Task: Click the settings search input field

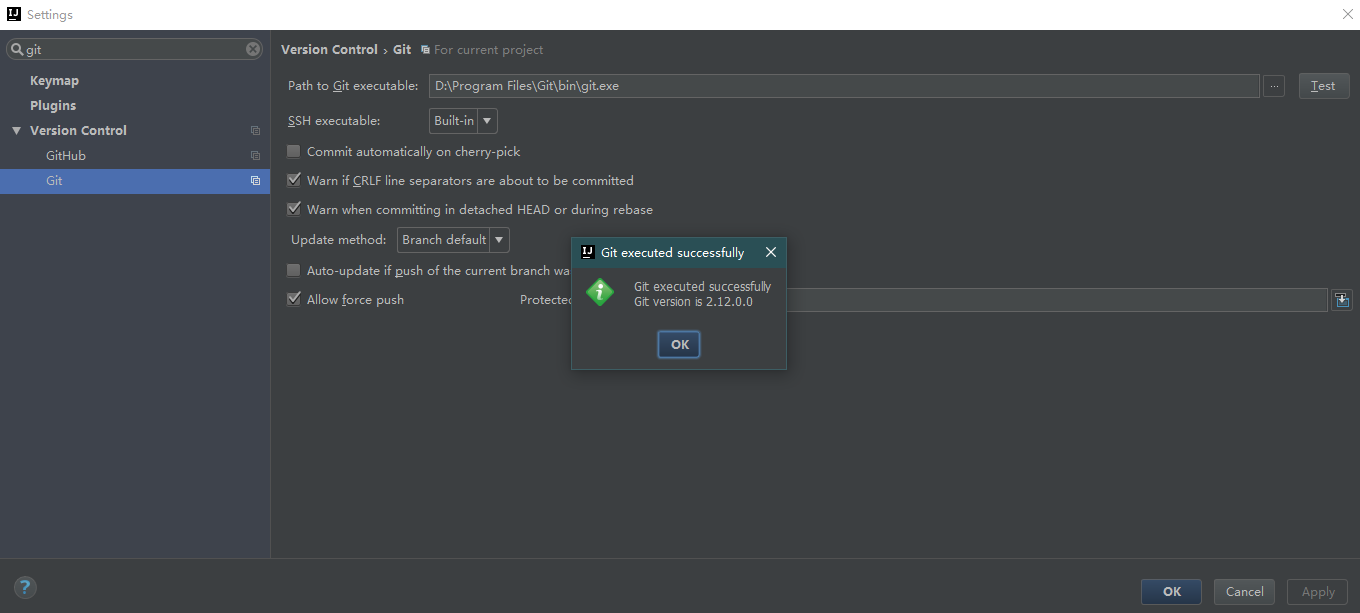Action: (135, 49)
